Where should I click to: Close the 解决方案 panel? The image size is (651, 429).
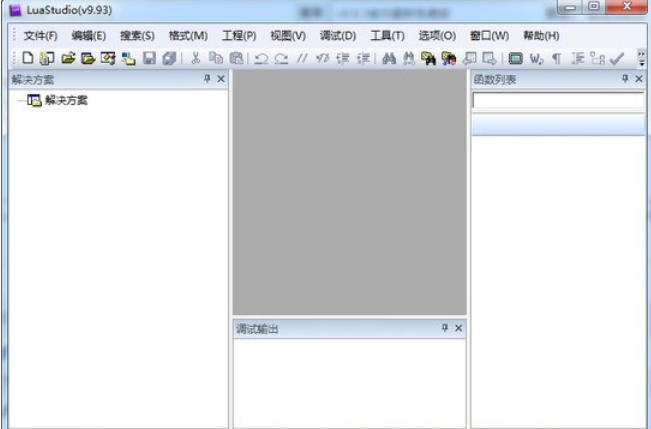221,78
